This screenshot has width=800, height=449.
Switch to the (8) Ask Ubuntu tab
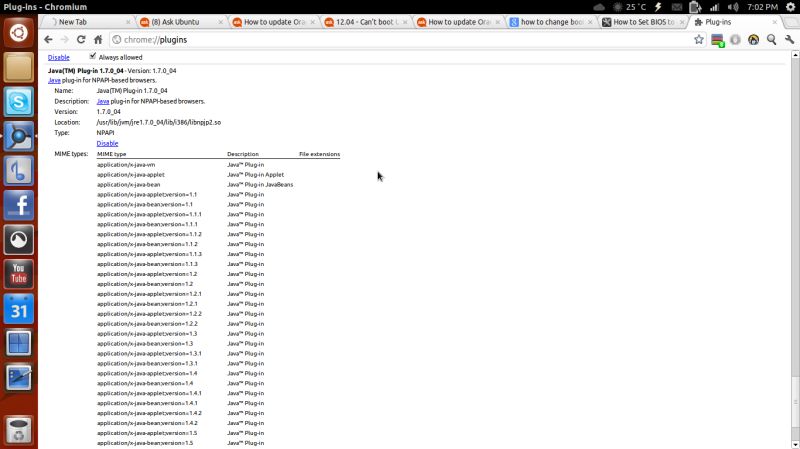[x=181, y=22]
